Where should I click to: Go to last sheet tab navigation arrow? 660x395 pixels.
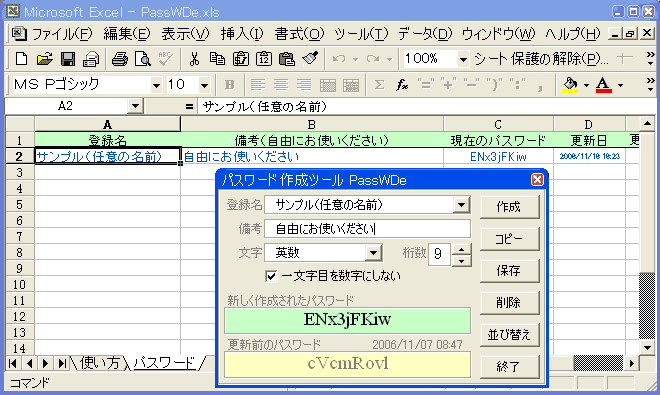coord(62,363)
